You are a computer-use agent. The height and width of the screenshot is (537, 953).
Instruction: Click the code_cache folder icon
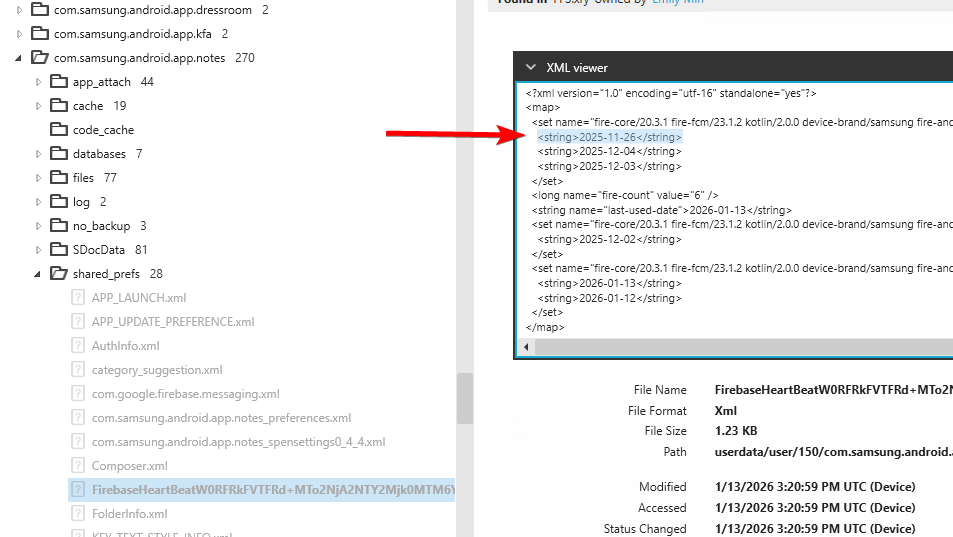(x=59, y=129)
